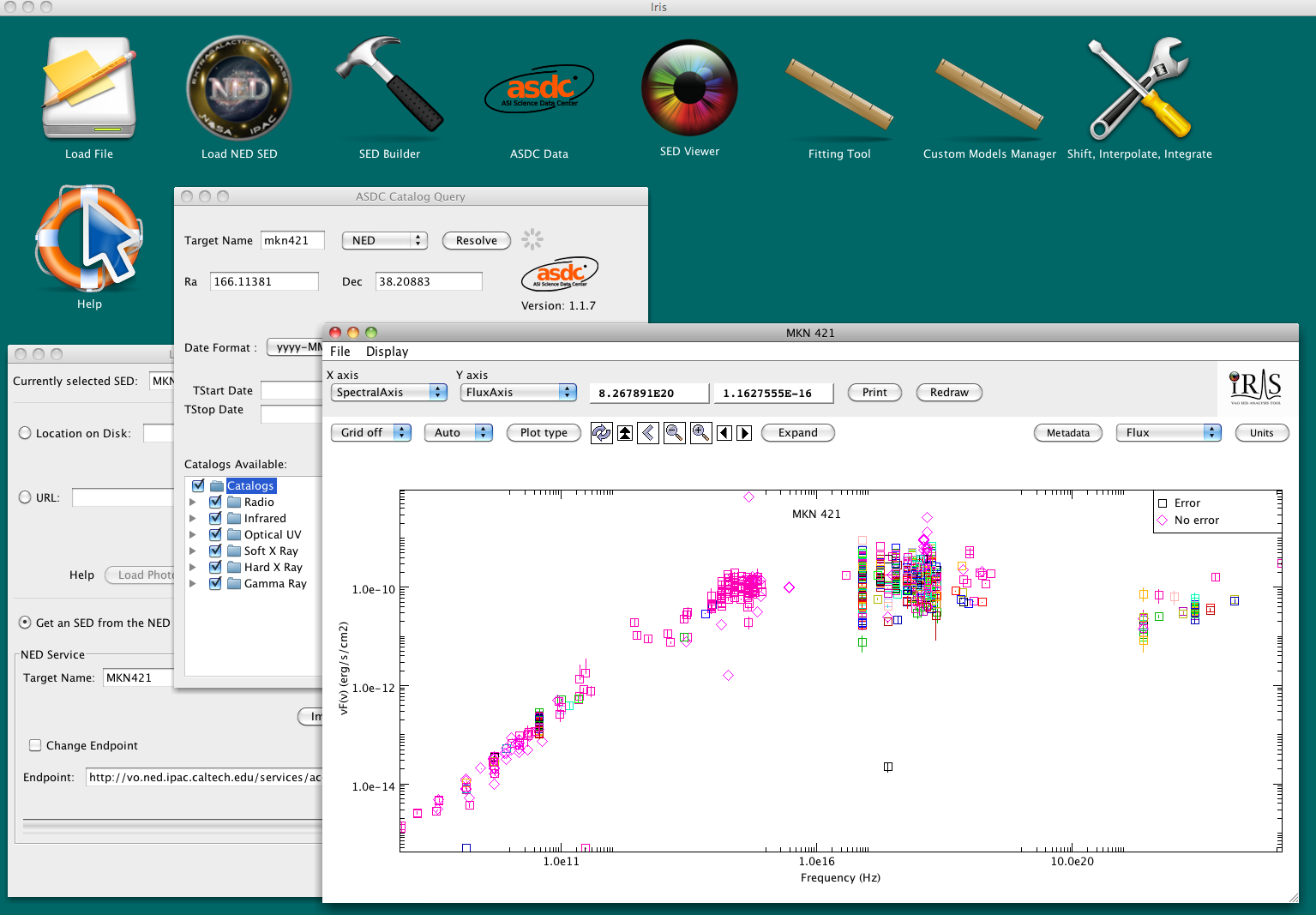Click the Redraw button
Screen dimensions: 1316x915
click(x=948, y=393)
